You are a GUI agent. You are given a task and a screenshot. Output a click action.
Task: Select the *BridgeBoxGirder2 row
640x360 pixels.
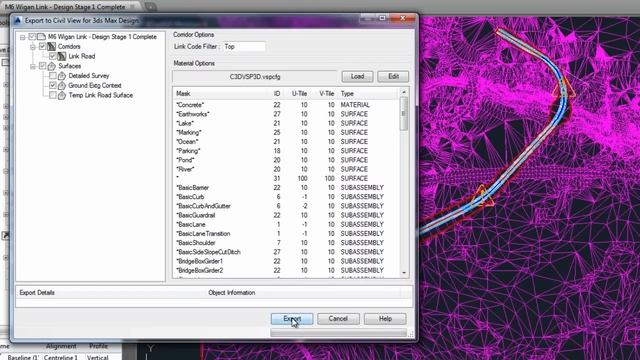coord(287,270)
